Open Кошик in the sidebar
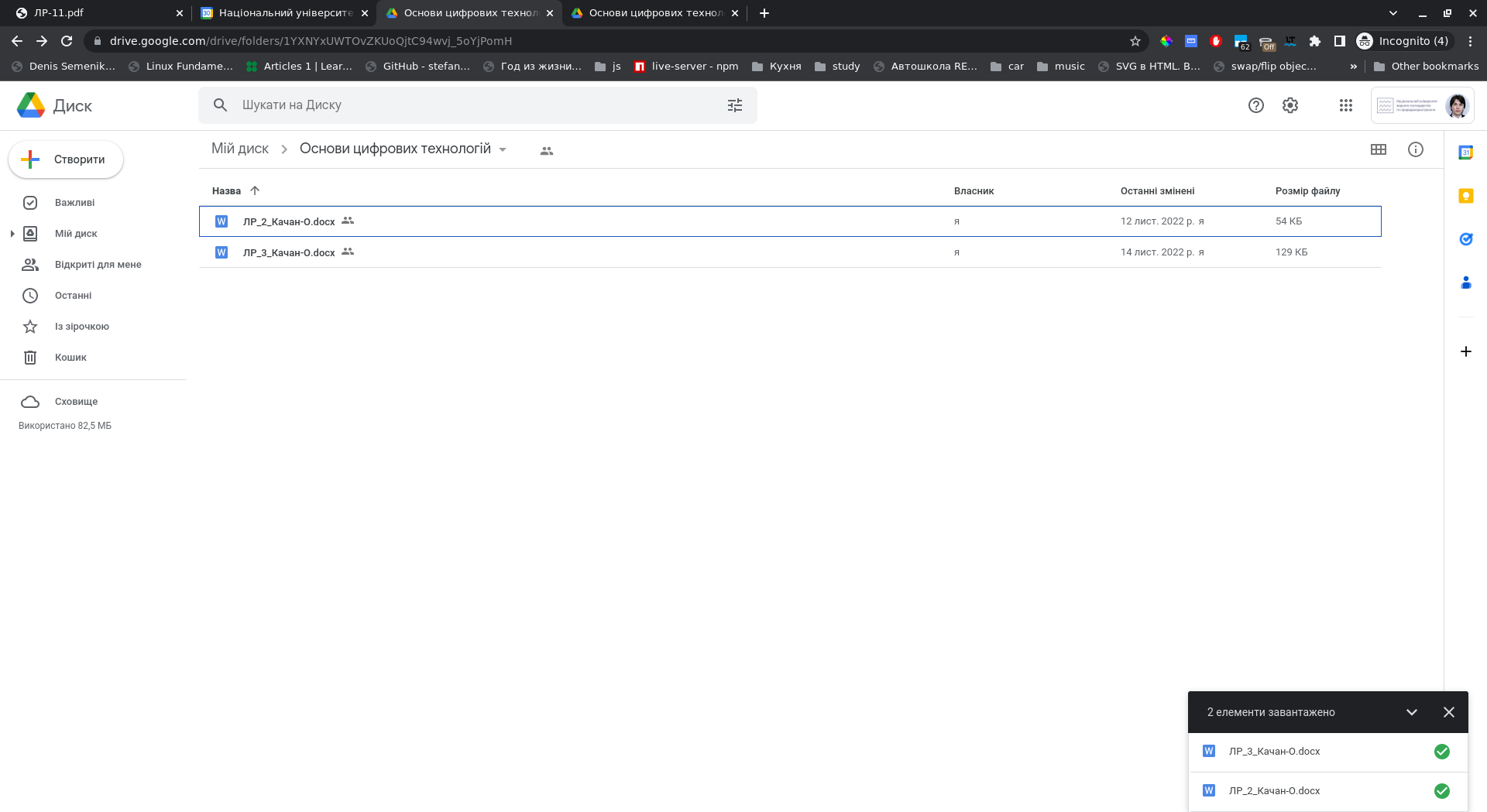 [70, 358]
